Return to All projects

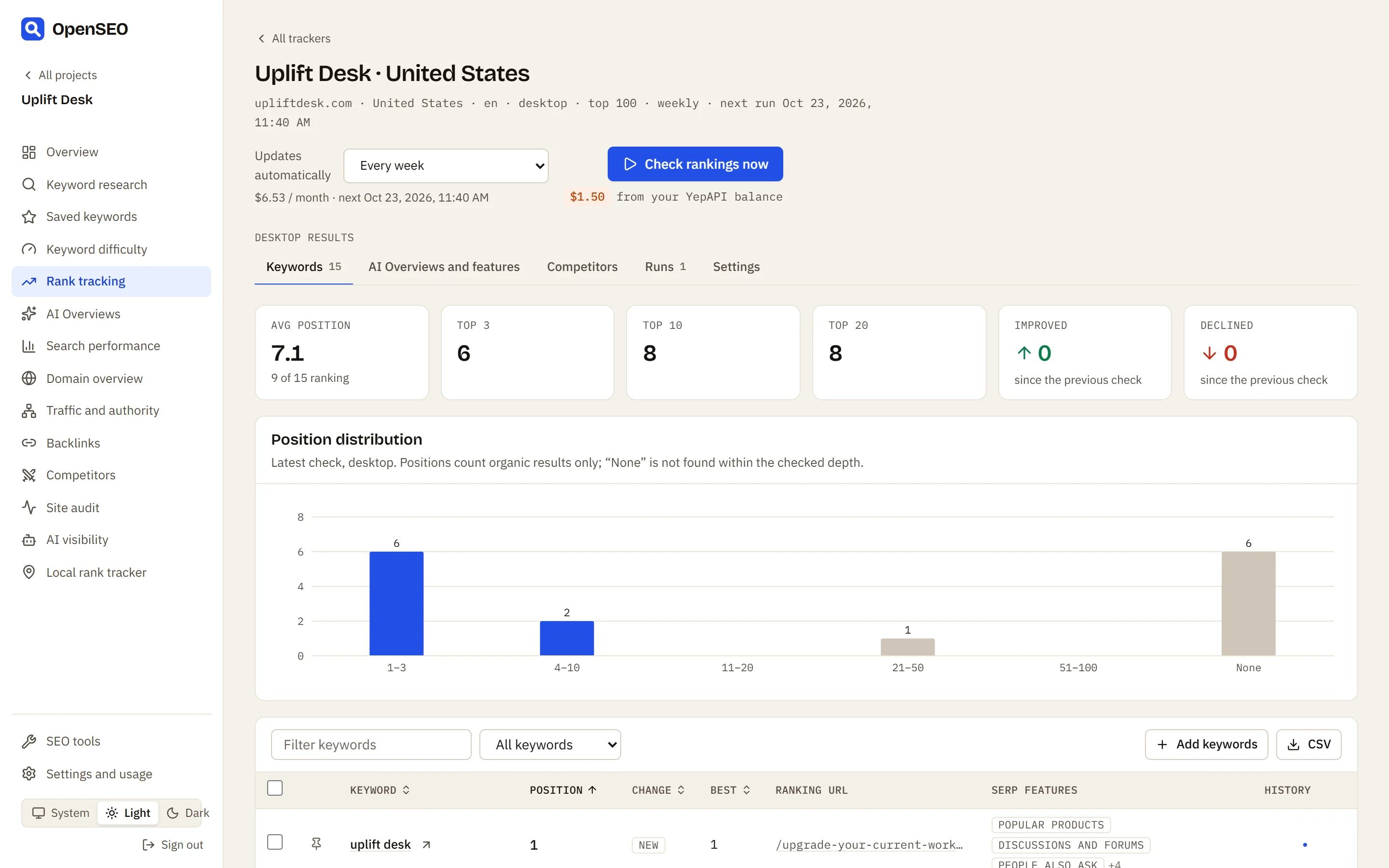60,75
